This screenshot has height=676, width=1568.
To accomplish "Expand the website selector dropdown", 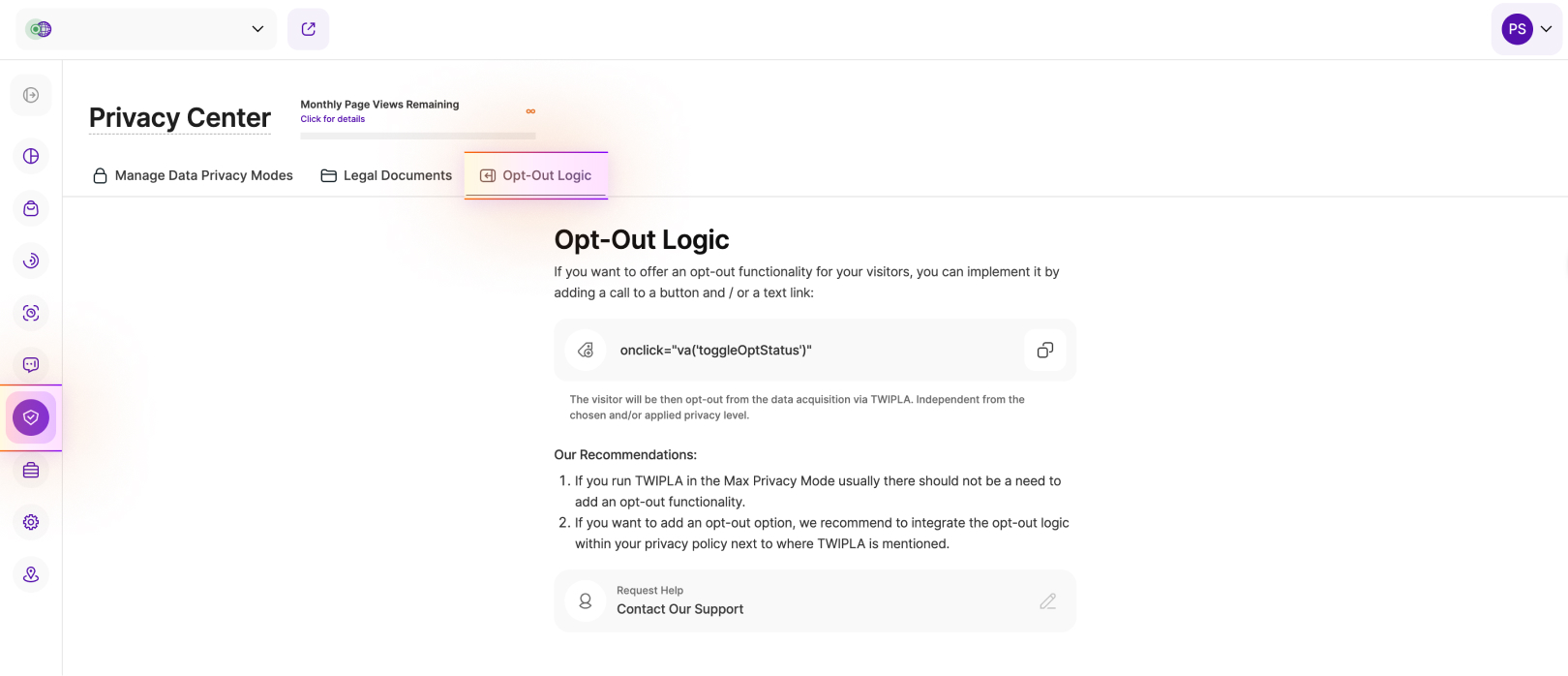I will pos(146,29).
